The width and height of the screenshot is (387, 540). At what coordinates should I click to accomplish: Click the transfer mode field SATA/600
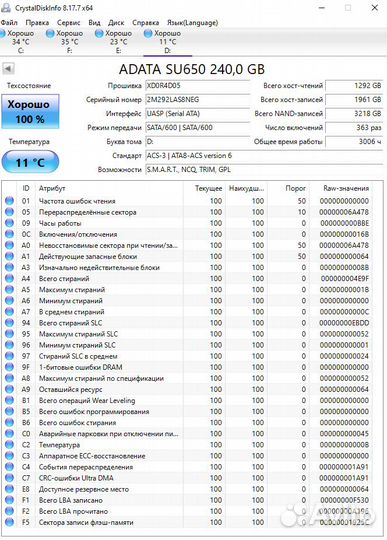[198, 127]
